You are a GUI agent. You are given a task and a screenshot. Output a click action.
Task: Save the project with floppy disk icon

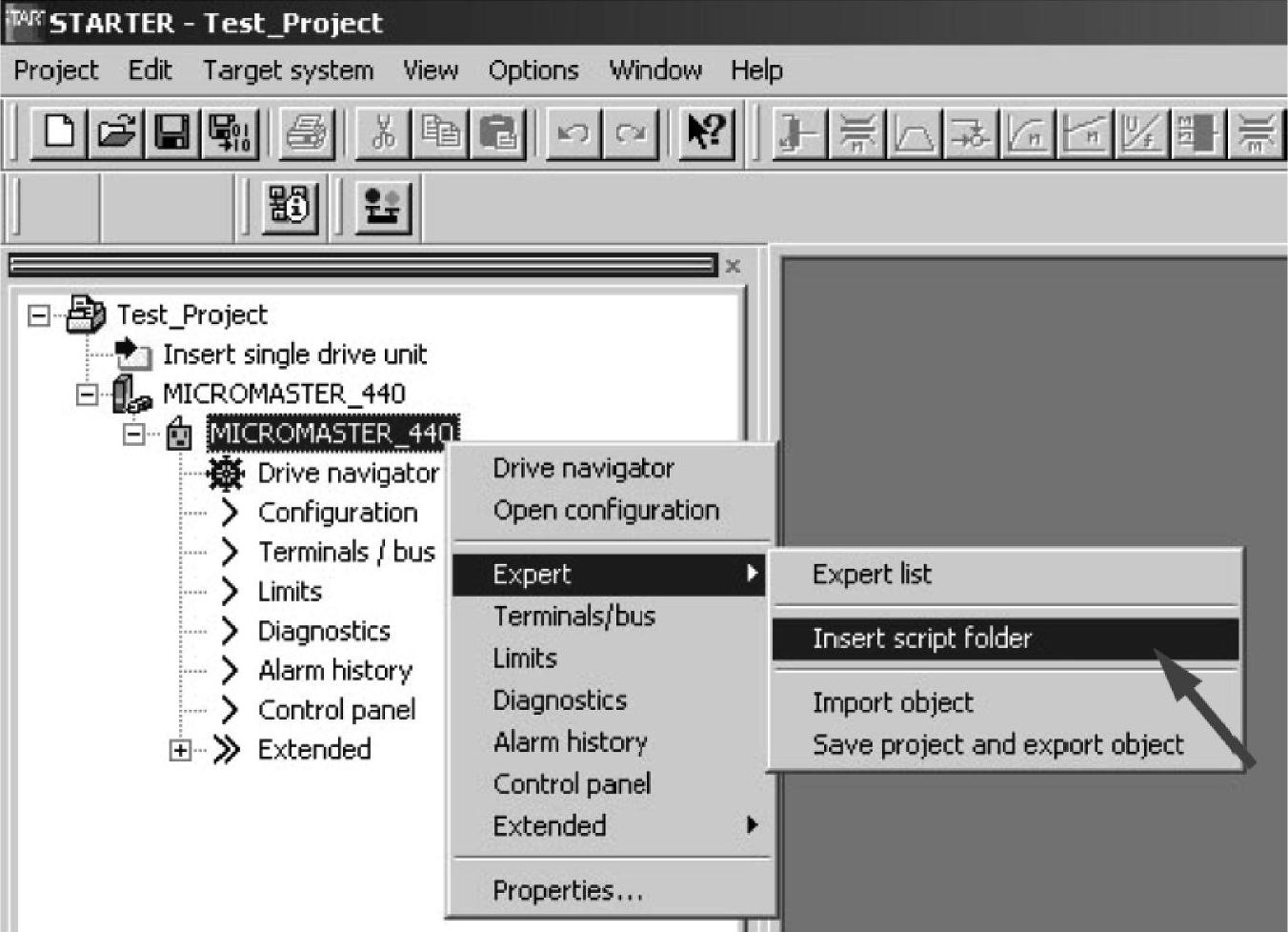coord(172,132)
